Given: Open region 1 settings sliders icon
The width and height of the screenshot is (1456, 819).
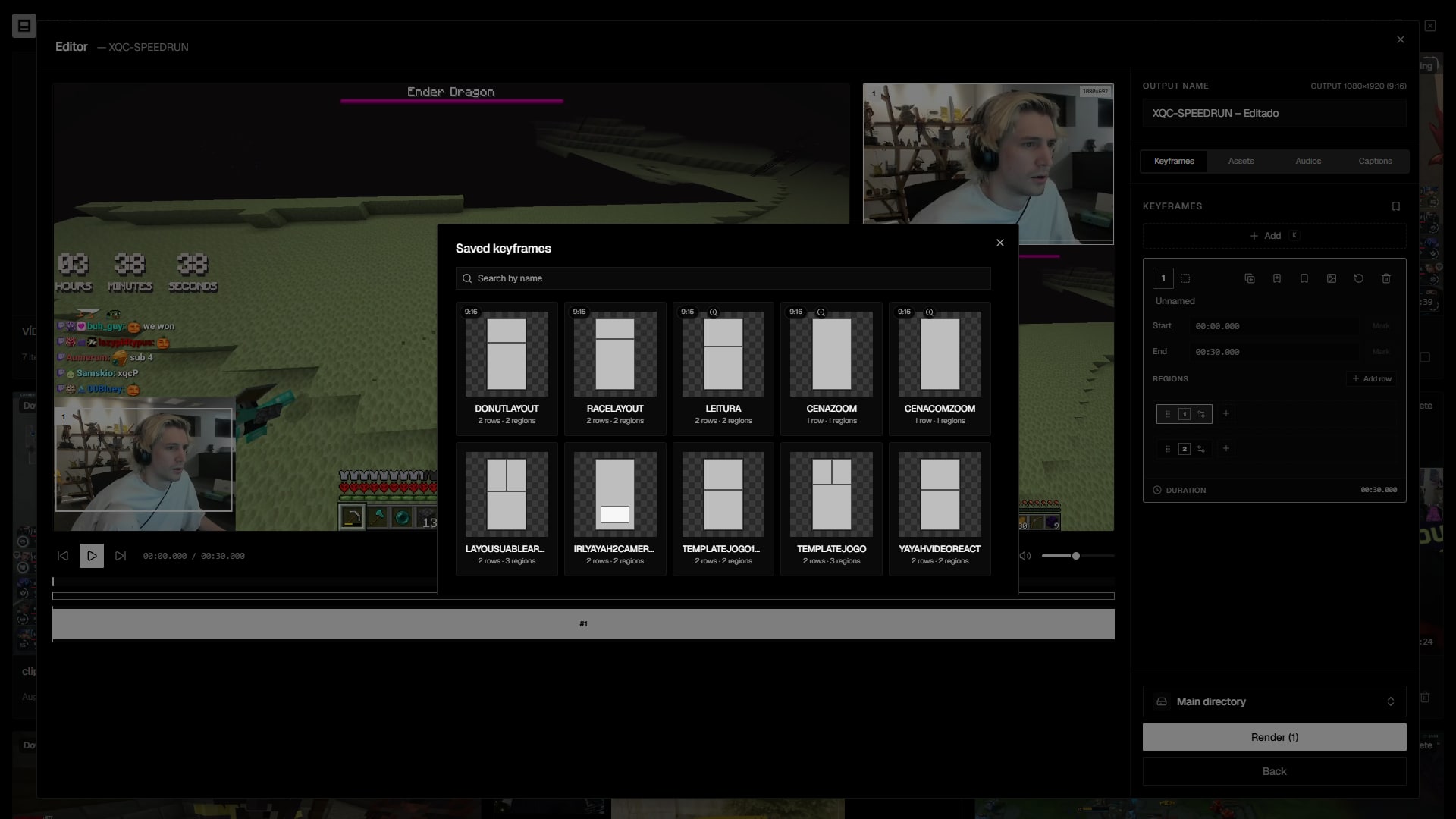Looking at the screenshot, I should (x=1201, y=414).
